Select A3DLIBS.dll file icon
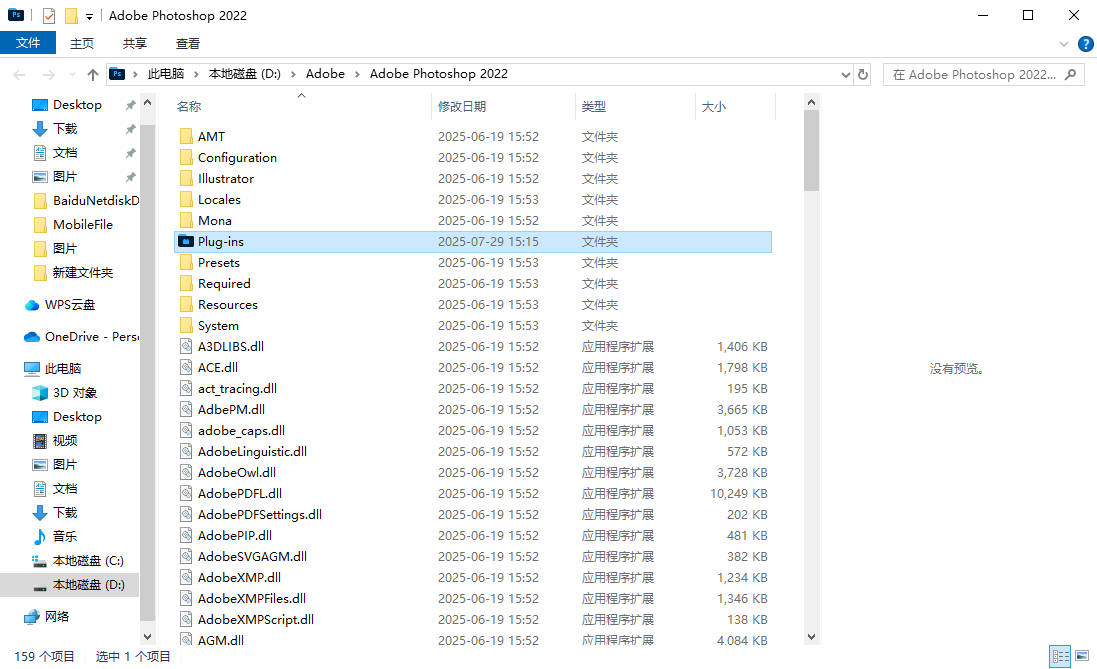Viewport: 1097px width, 669px height. (185, 346)
